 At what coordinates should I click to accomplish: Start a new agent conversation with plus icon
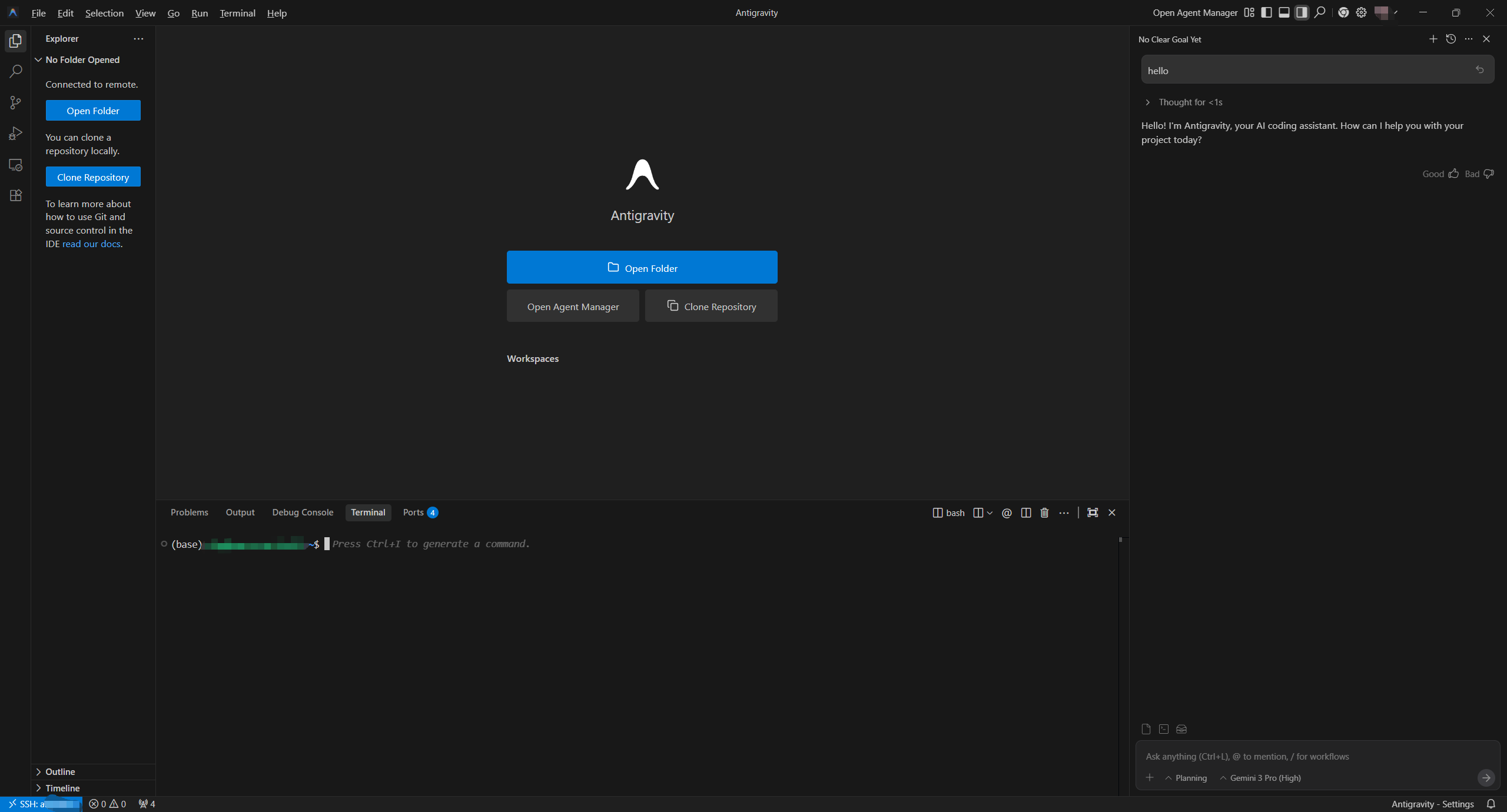[x=1433, y=39]
